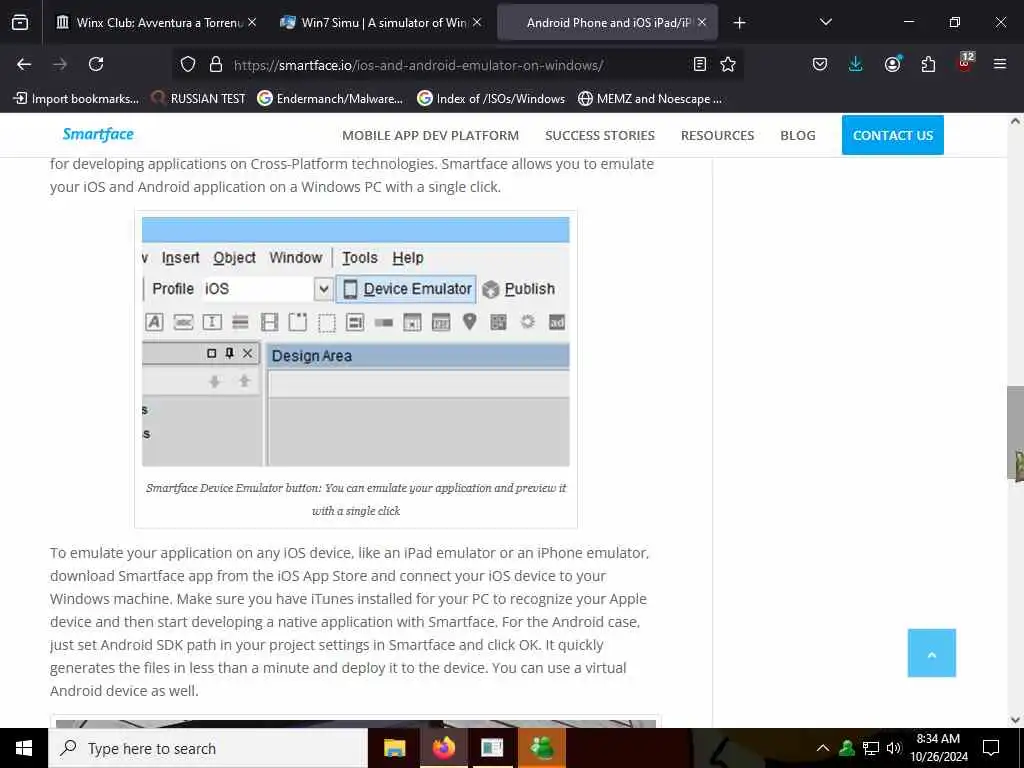Image resolution: width=1024 pixels, height=768 pixels.
Task: Open the Index of /ISOs/Windows bookmark
Action: tap(490, 99)
